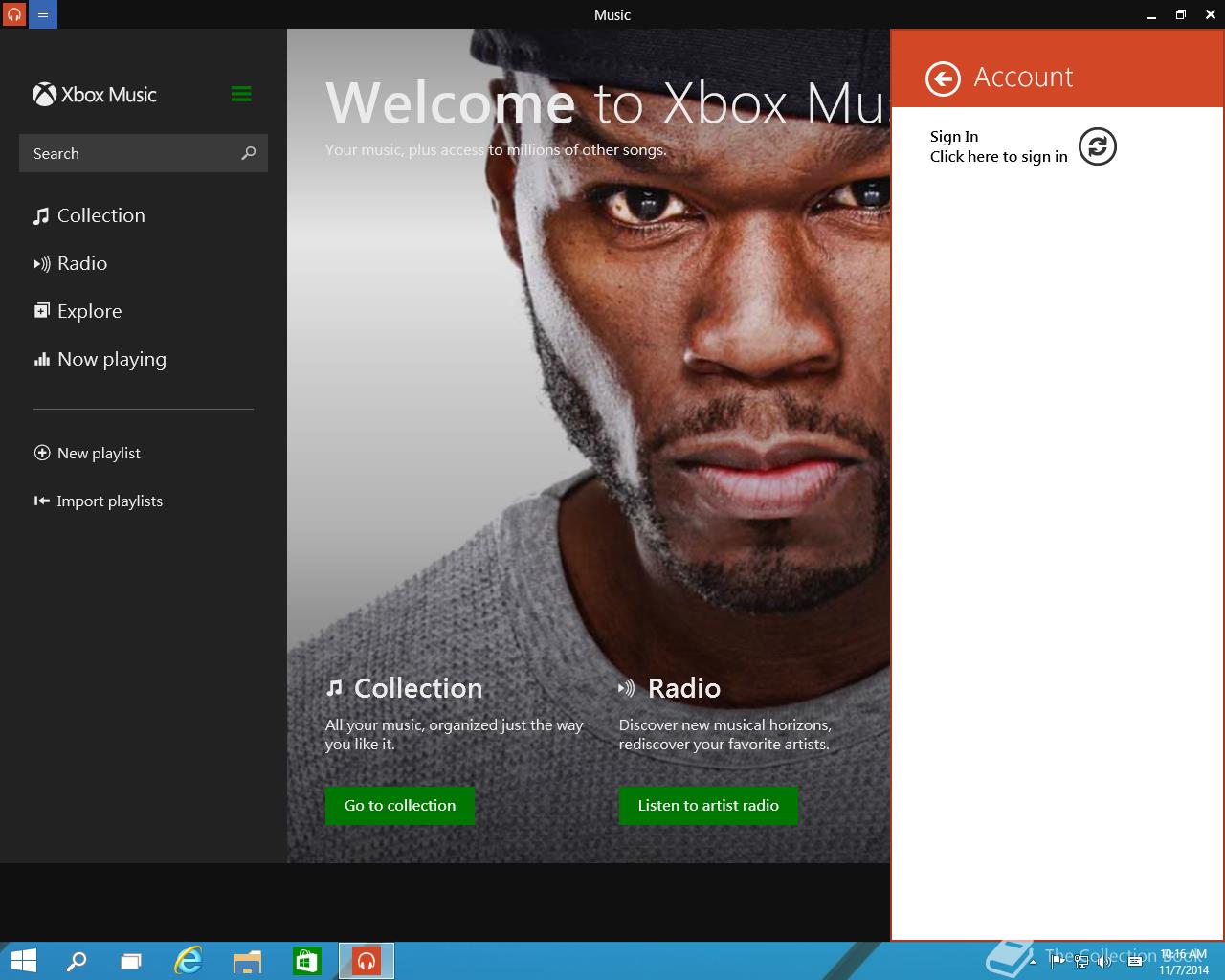The width and height of the screenshot is (1225, 980).
Task: Click the Radio heading on welcome page
Action: [x=684, y=688]
